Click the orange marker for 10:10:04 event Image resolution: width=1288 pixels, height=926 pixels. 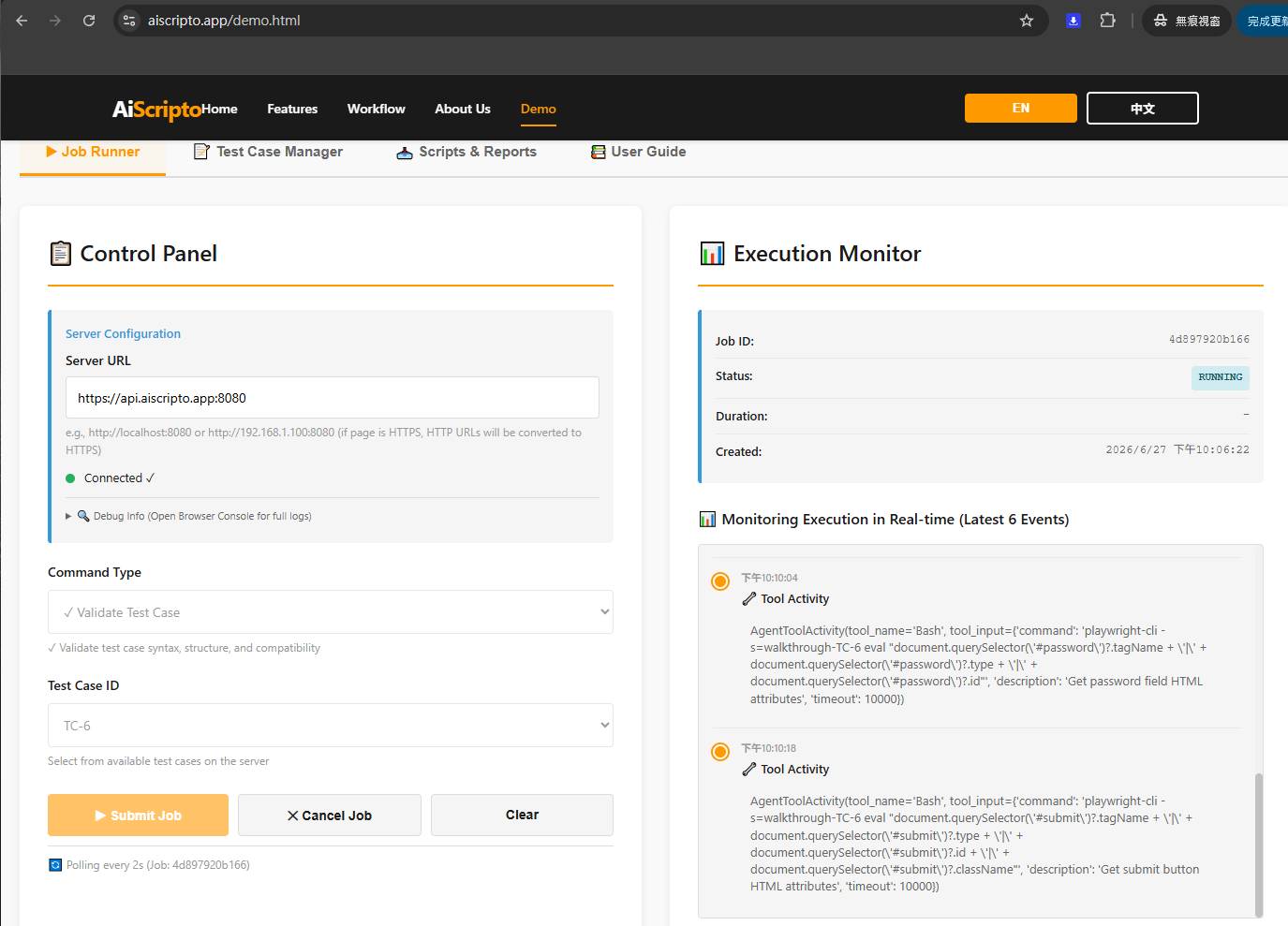[x=720, y=581]
